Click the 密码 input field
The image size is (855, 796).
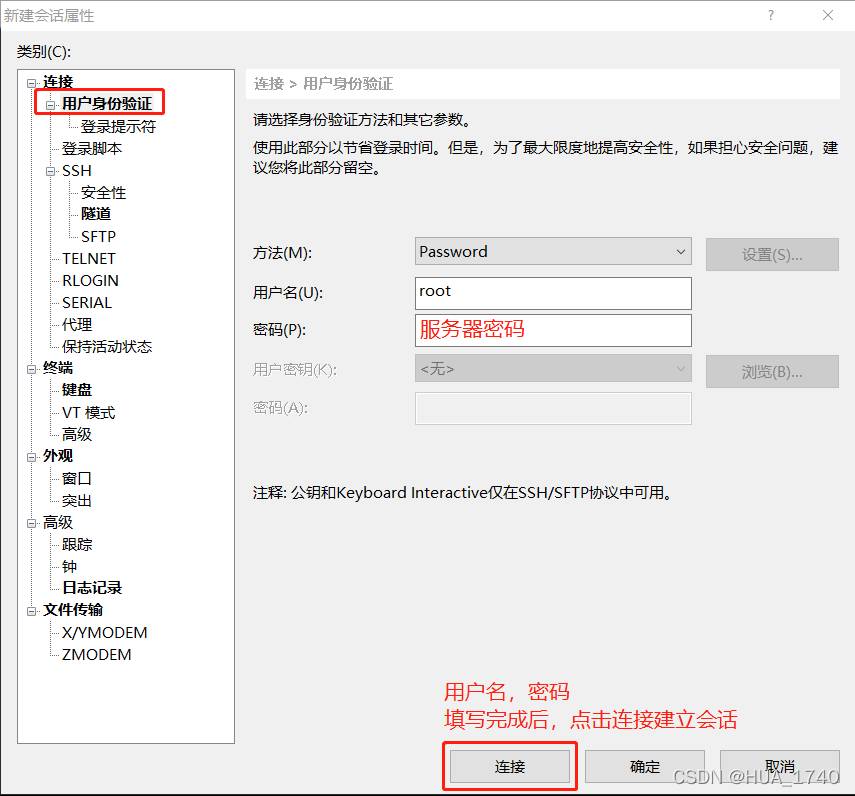pyautogui.click(x=553, y=330)
